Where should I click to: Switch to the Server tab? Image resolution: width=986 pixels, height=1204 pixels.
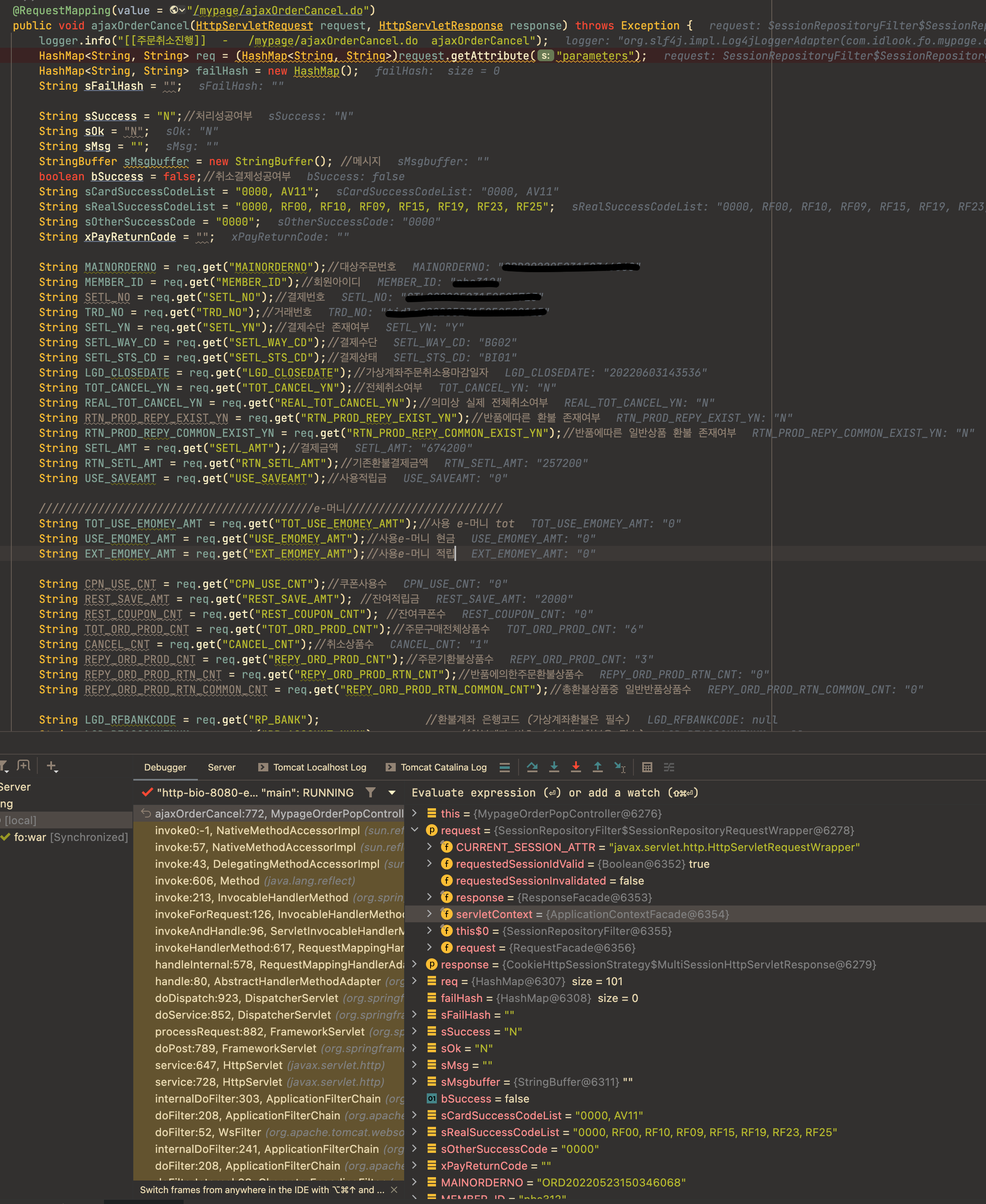click(221, 767)
